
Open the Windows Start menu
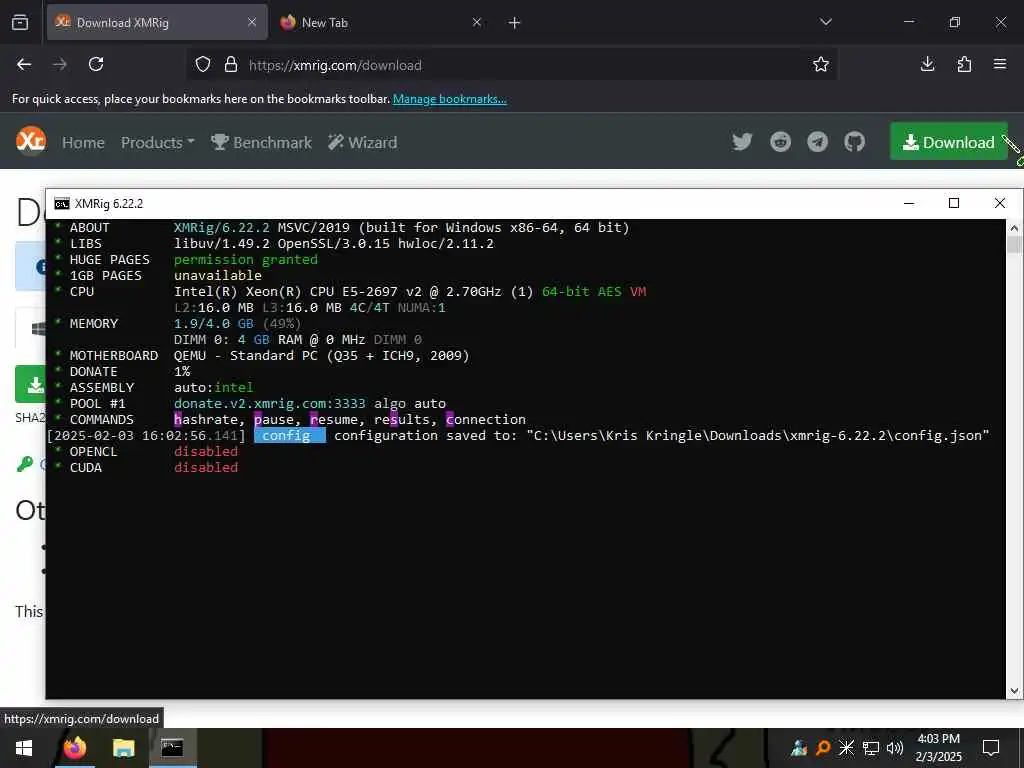[x=24, y=748]
